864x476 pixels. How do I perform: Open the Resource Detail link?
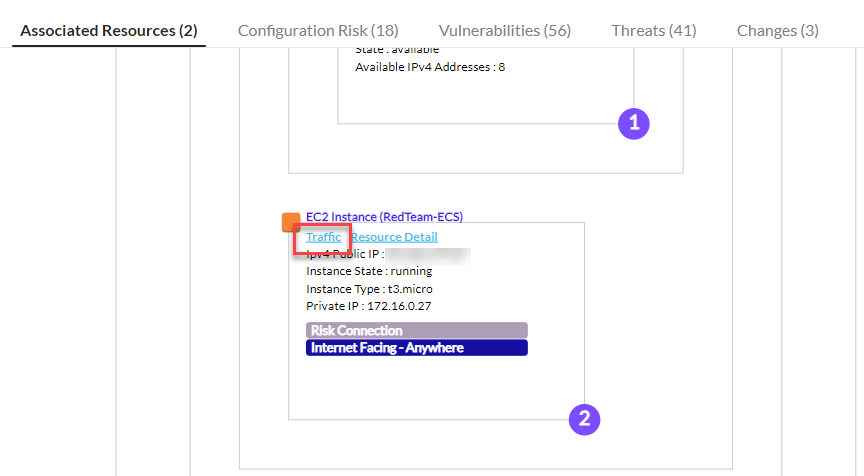(394, 237)
